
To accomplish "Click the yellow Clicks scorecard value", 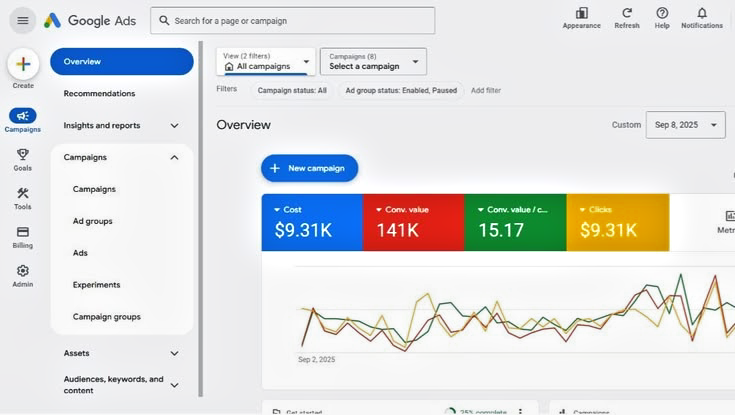I will 608,230.
